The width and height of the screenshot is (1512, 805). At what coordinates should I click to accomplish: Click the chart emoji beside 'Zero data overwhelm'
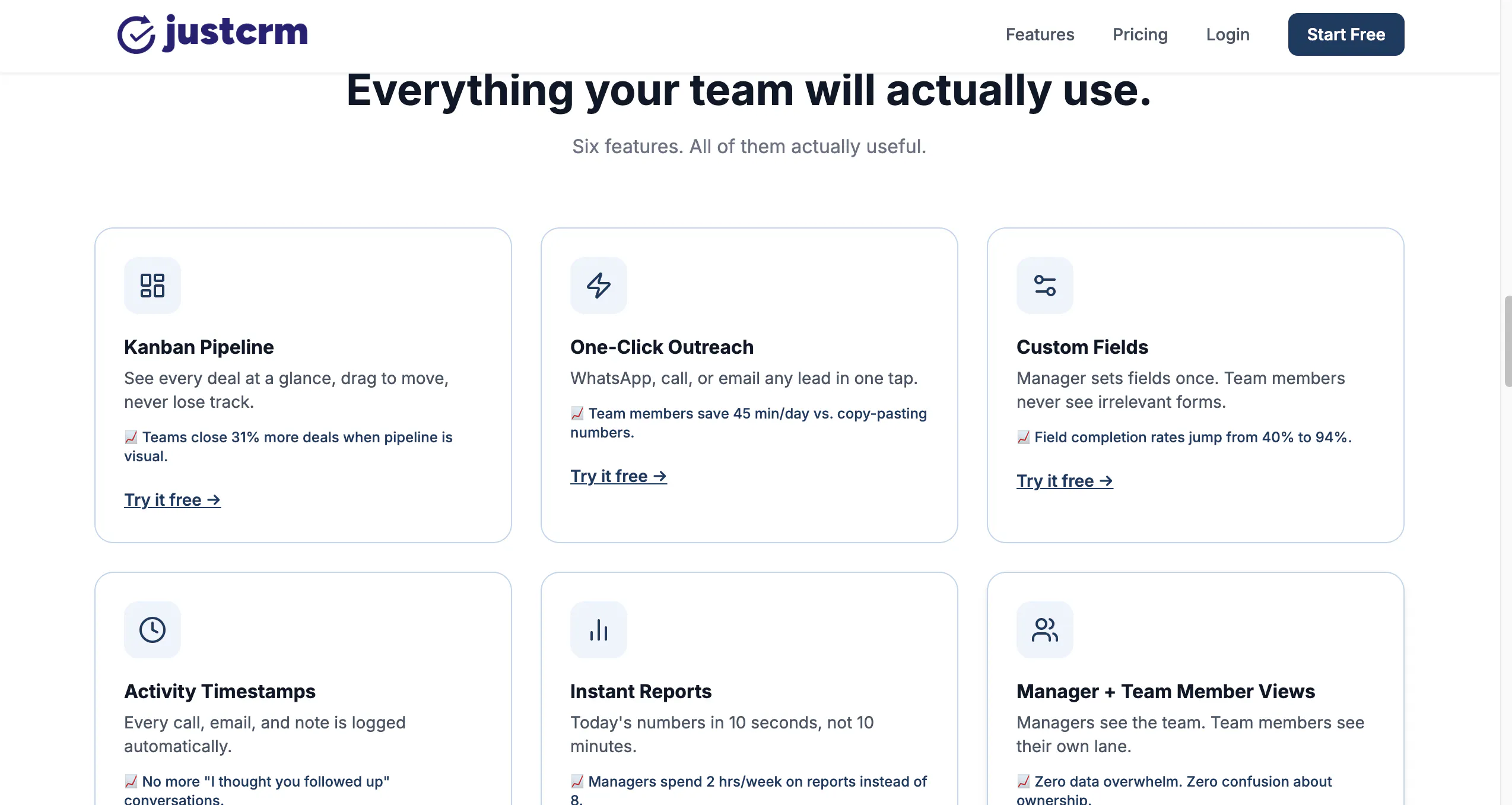tap(1024, 782)
